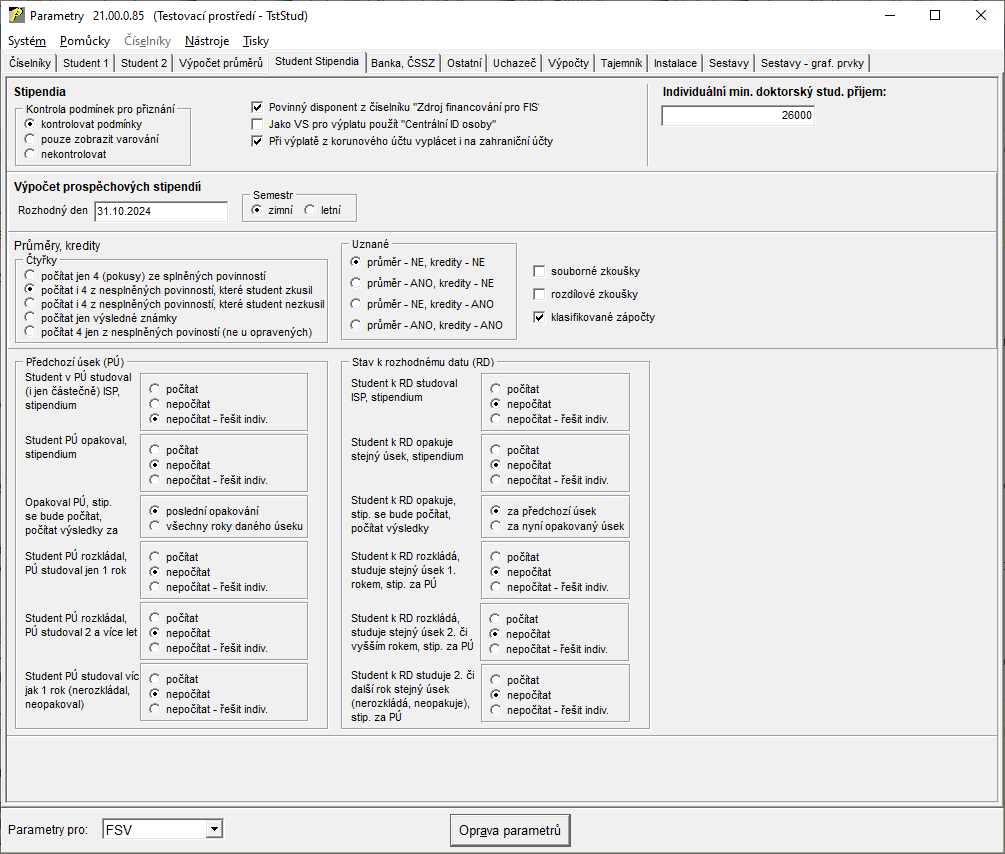Image resolution: width=1005 pixels, height=854 pixels.
Task: Select 'počítat jen výsledné známky' option
Action: [31, 318]
